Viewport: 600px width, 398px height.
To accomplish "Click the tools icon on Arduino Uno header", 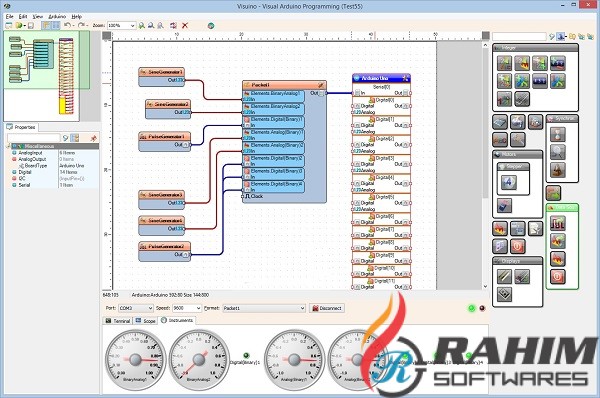I will (405, 78).
